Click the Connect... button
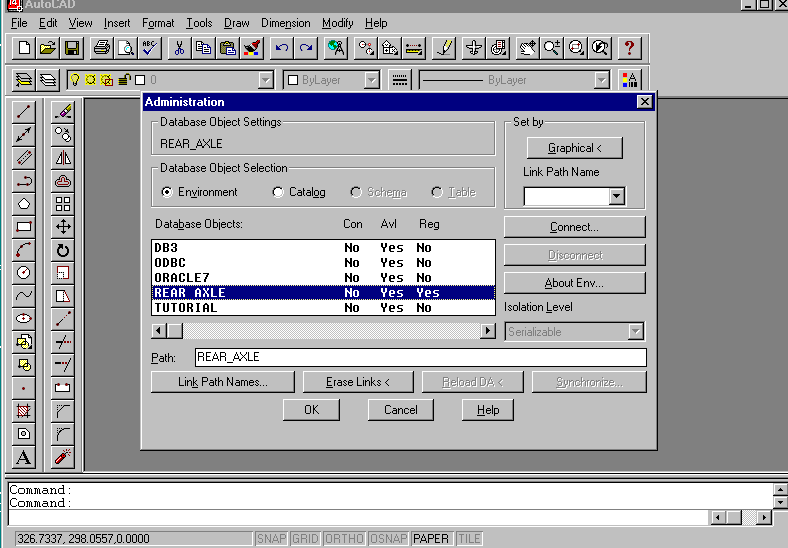Viewport: 788px width, 548px height. tap(574, 227)
